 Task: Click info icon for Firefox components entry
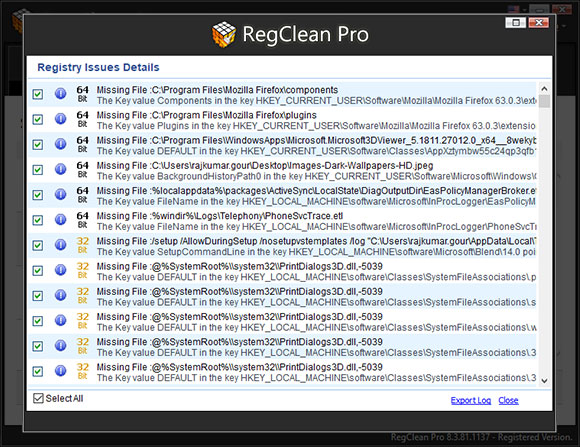(x=61, y=94)
